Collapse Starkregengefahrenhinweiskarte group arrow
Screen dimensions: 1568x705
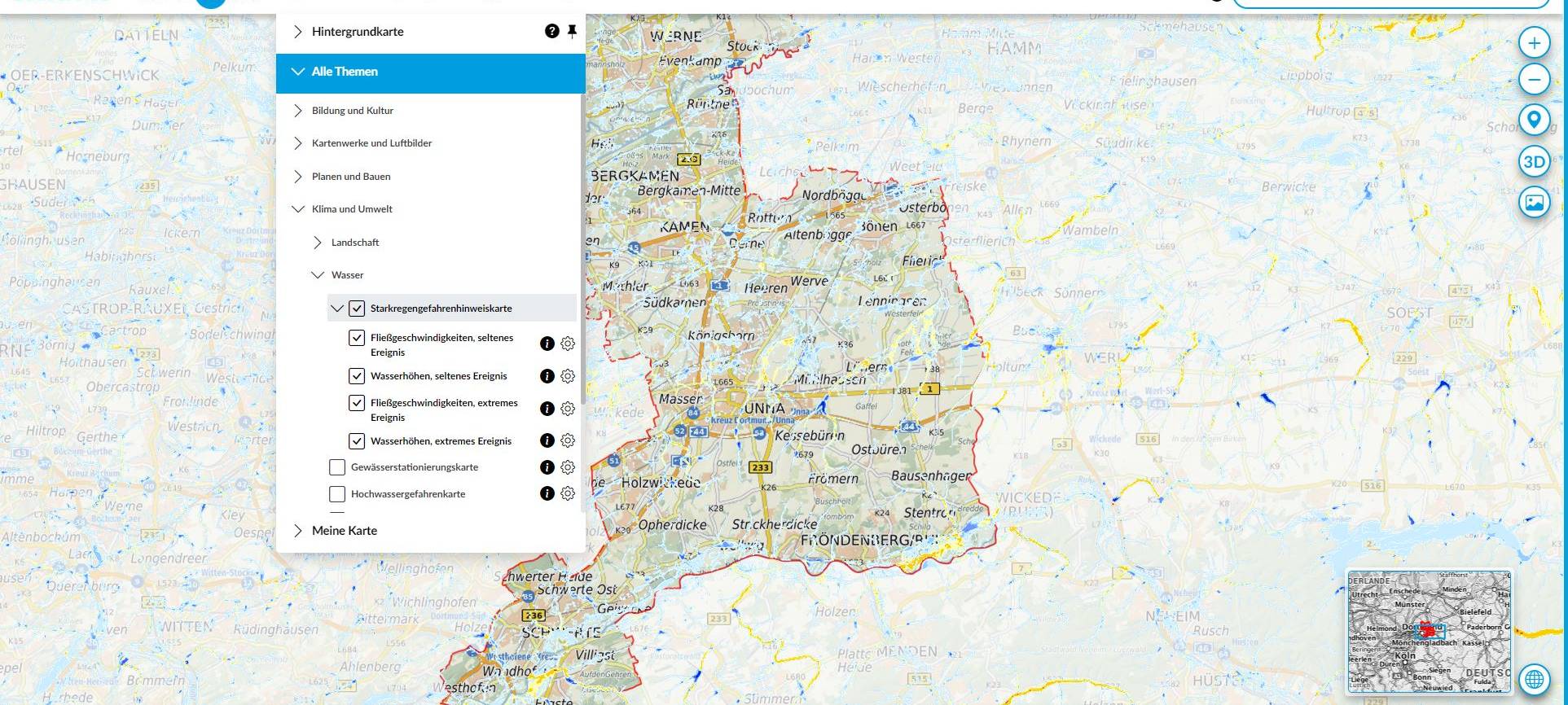[337, 309]
